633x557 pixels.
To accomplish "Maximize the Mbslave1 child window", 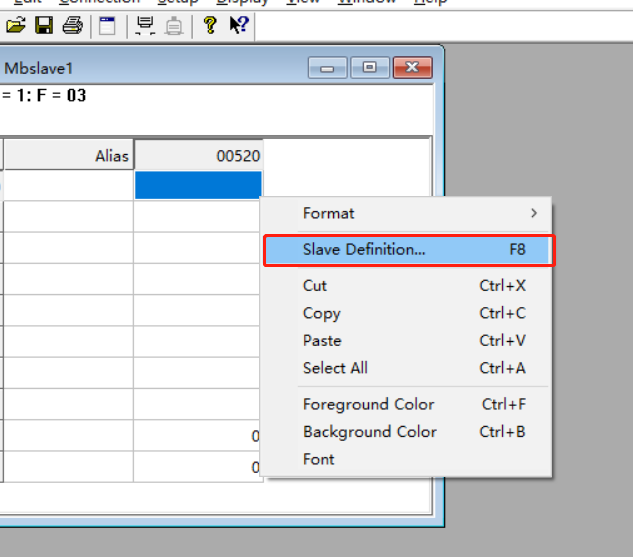I will (x=370, y=68).
